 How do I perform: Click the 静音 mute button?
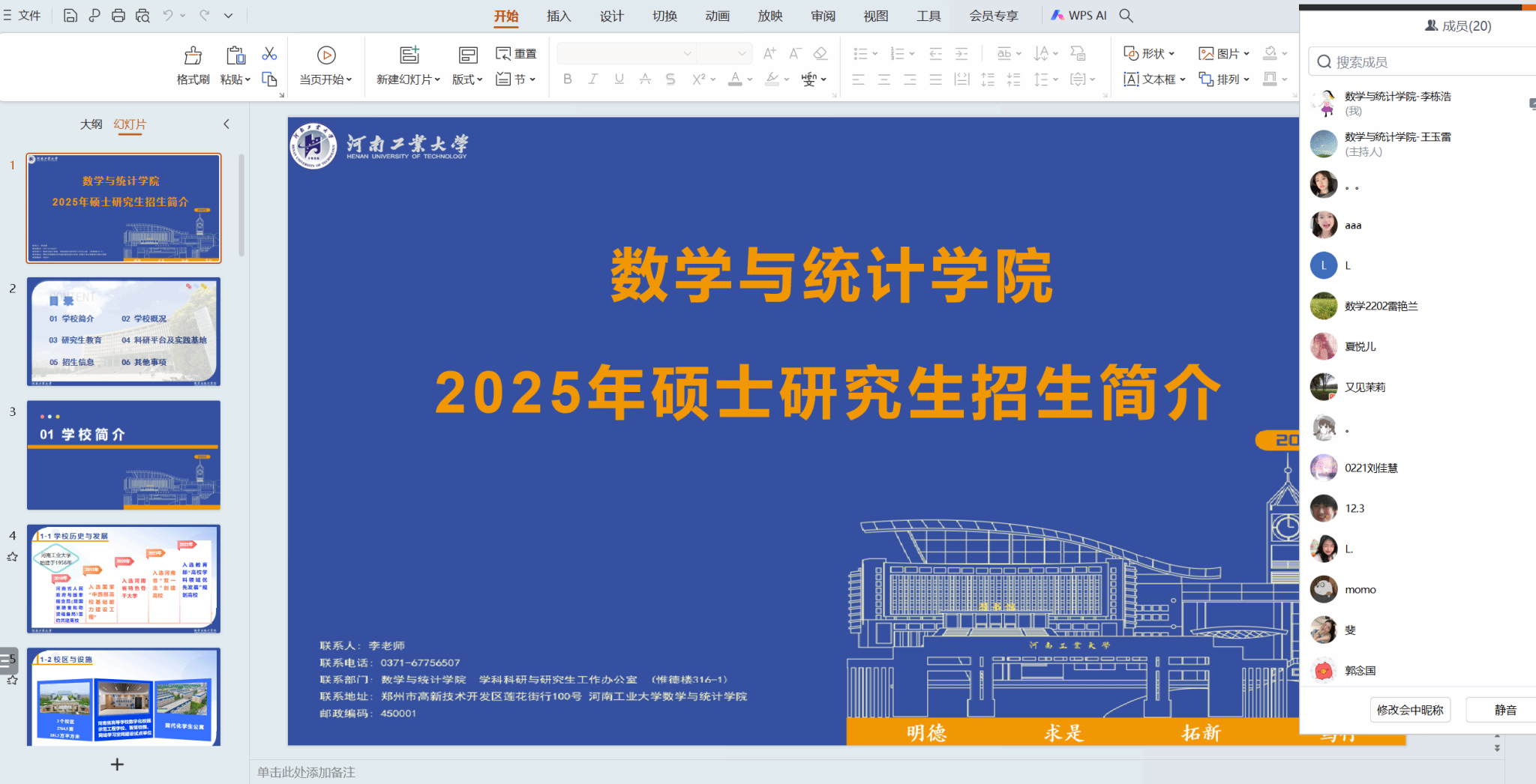coord(1502,710)
